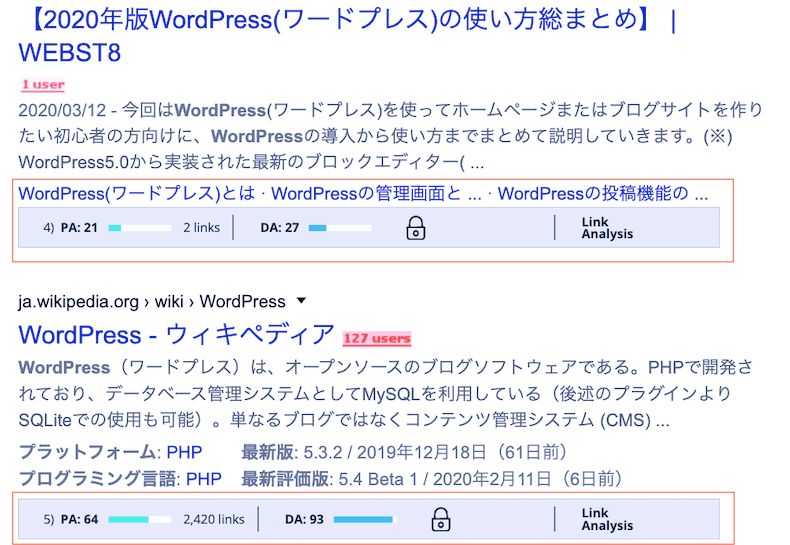The height and width of the screenshot is (545, 790).
Task: Open the 2020年版WordPress使い方総まとめ WEBST8 result title
Action: [x=348, y=36]
